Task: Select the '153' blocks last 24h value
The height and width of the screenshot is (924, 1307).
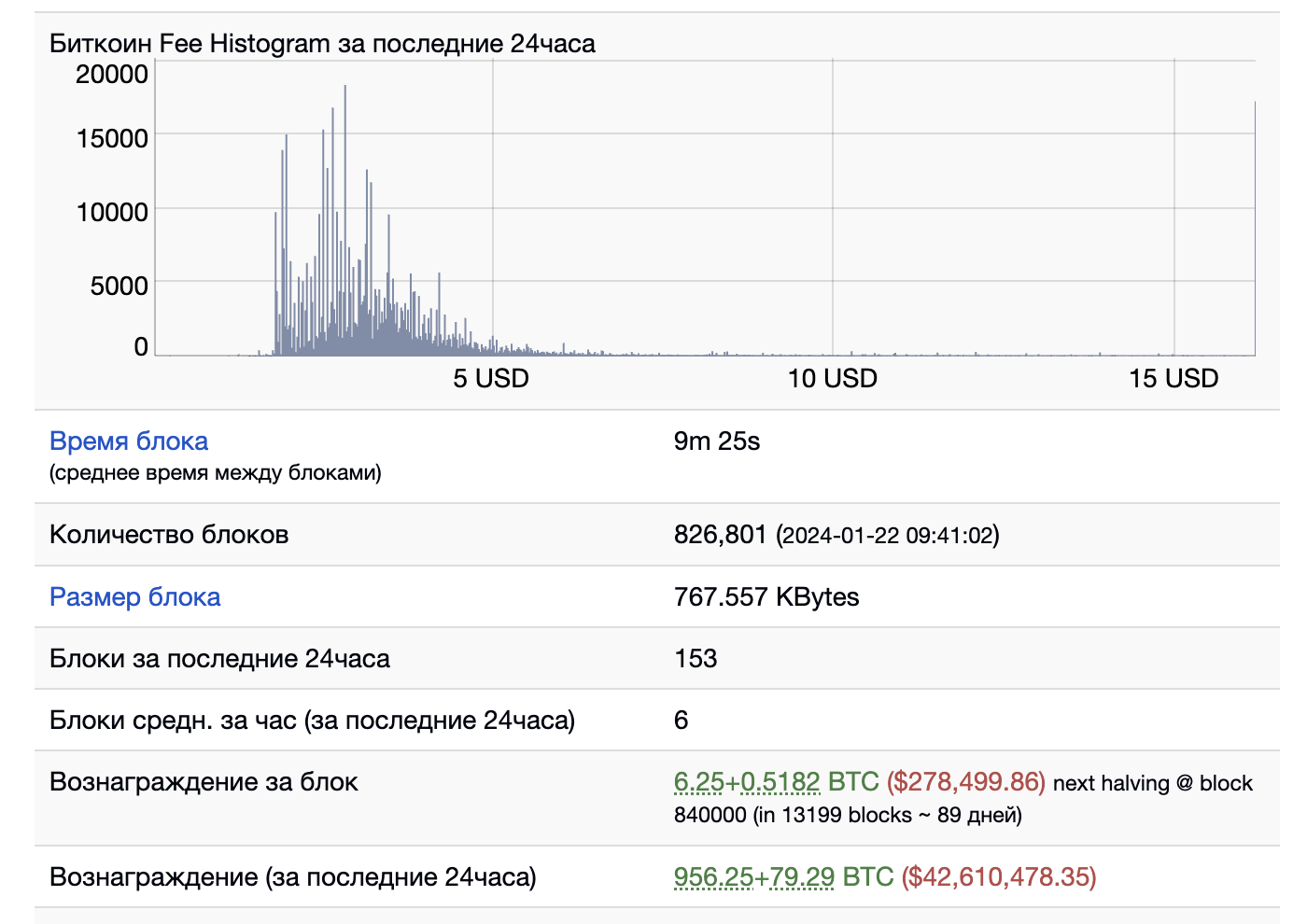Action: [x=696, y=659]
